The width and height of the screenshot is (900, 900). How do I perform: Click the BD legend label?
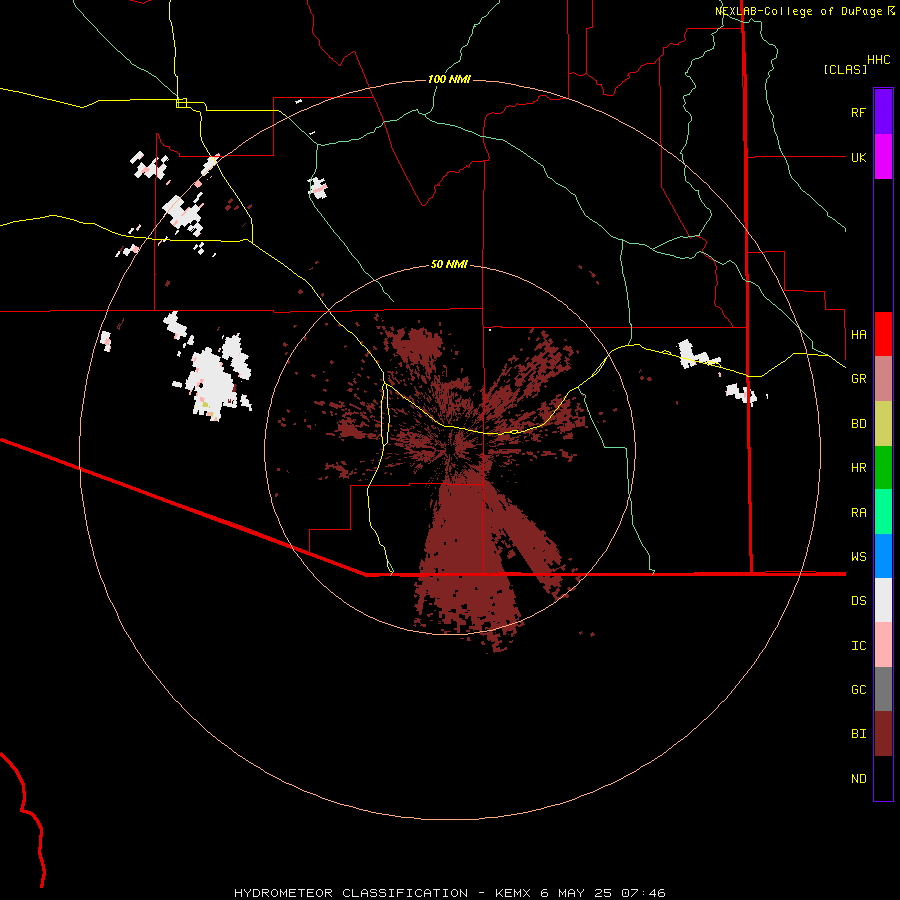tap(858, 424)
